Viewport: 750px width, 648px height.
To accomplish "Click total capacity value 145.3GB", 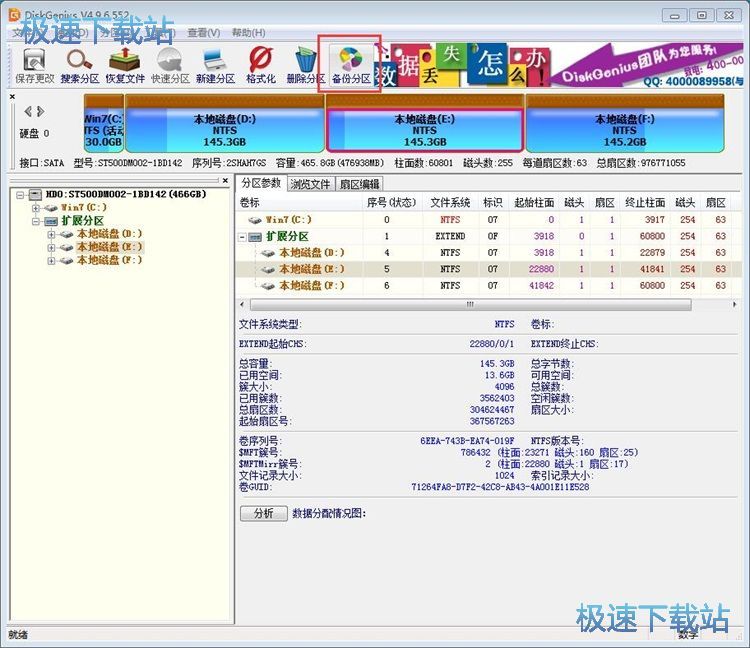I will [x=497, y=364].
